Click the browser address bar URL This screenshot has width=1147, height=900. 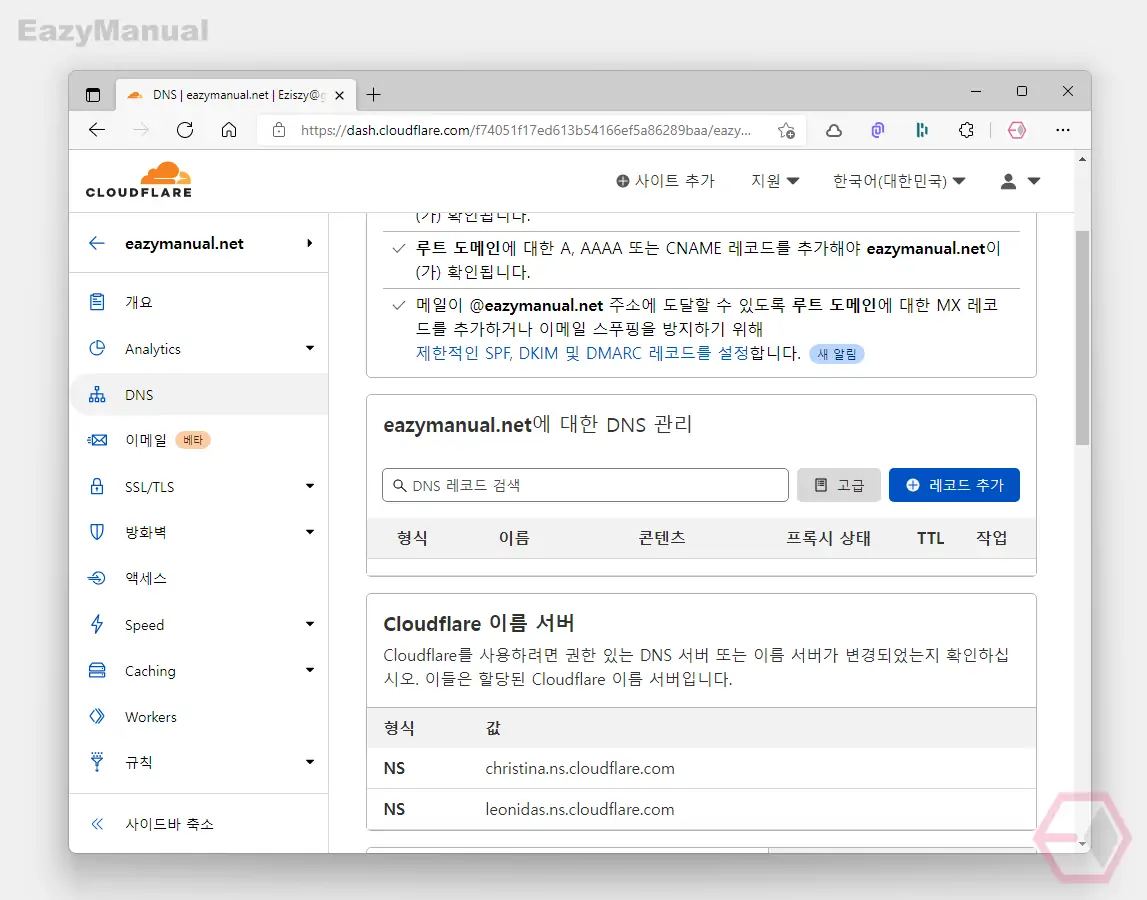pyautogui.click(x=525, y=130)
